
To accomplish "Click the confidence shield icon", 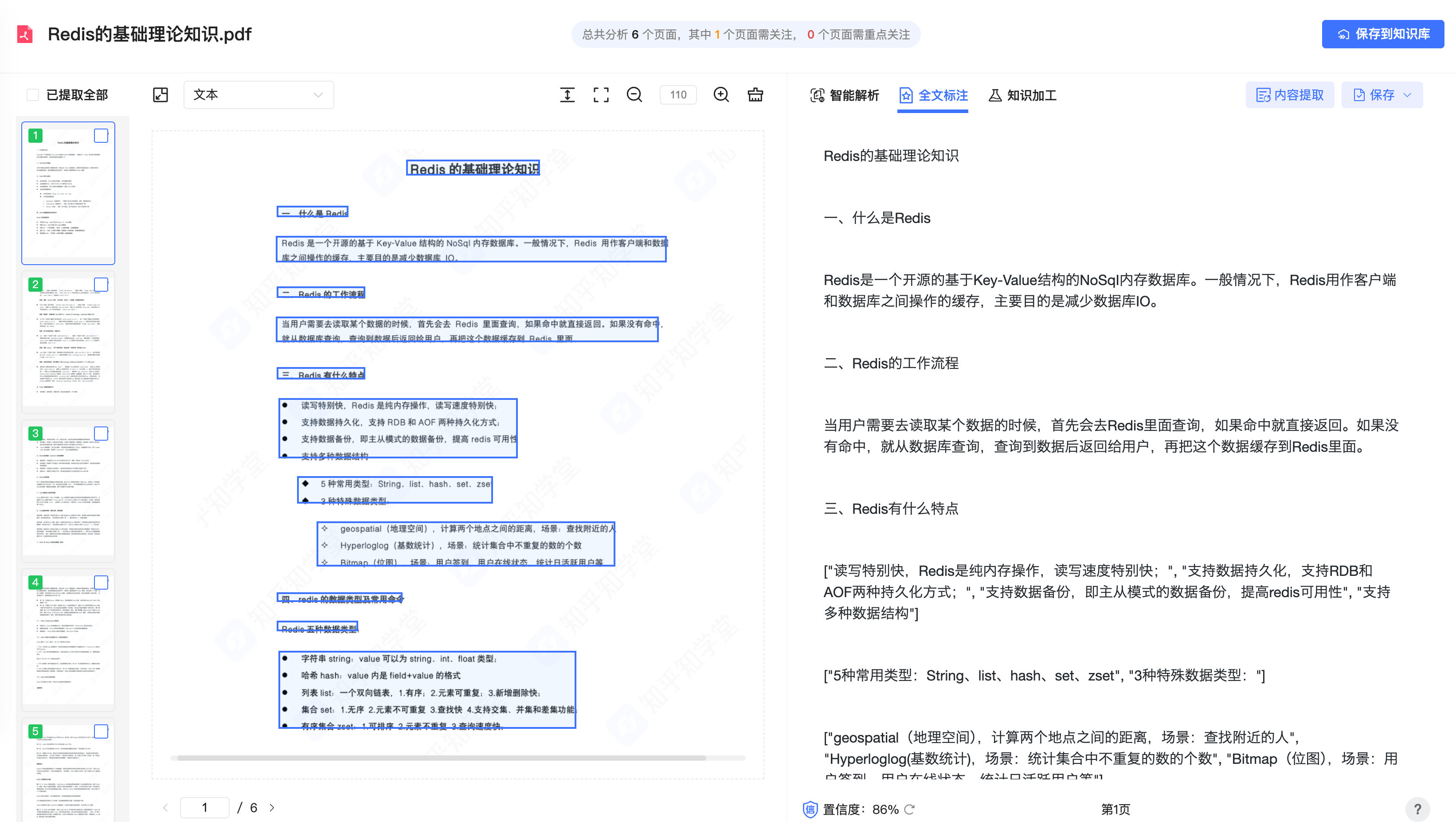I will (x=810, y=809).
